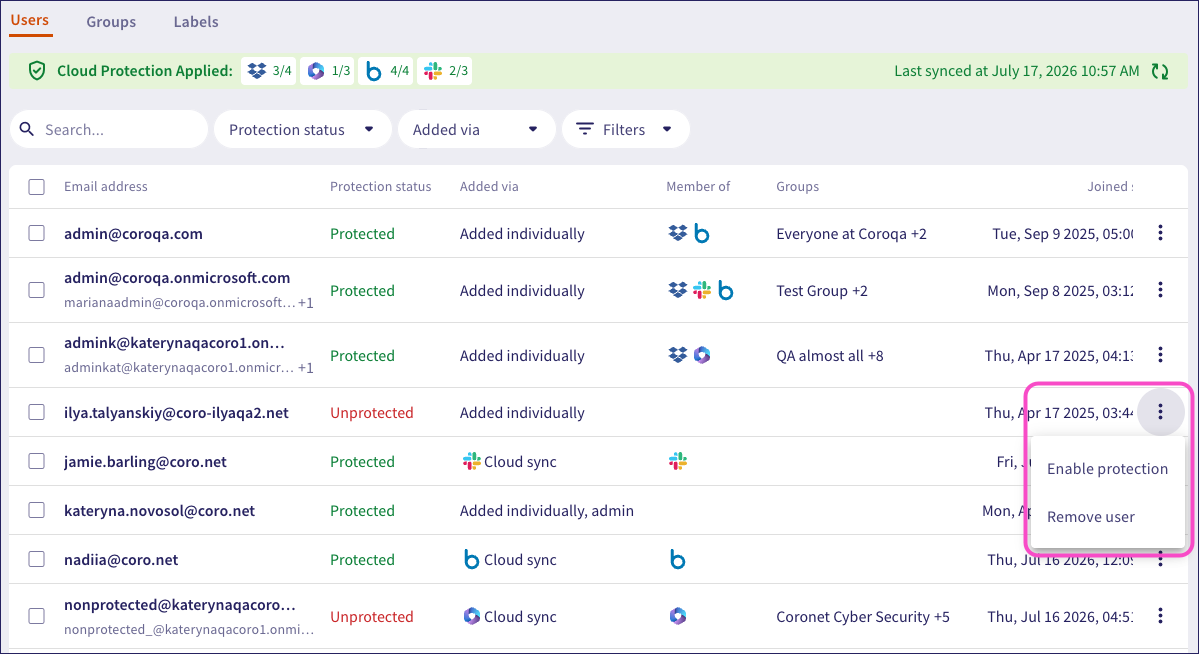Image resolution: width=1199 pixels, height=654 pixels.
Task: Click 'Everyone at Coroqa +2' groups cell
Action: click(x=851, y=234)
